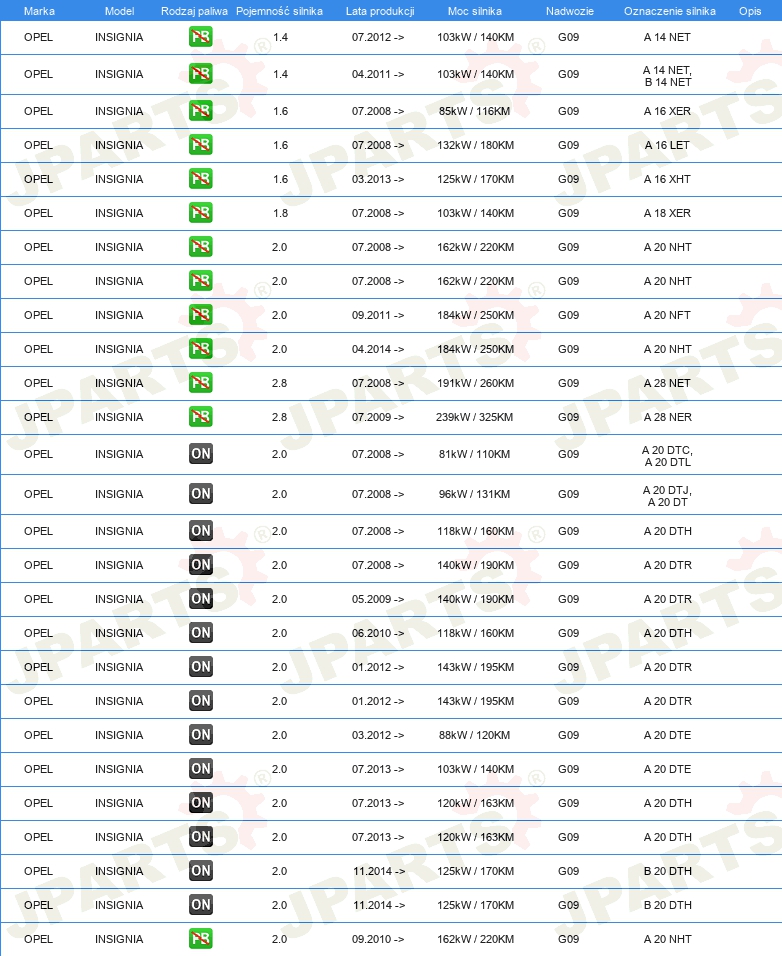Click the production date '06.2010 ->'

coord(378,633)
